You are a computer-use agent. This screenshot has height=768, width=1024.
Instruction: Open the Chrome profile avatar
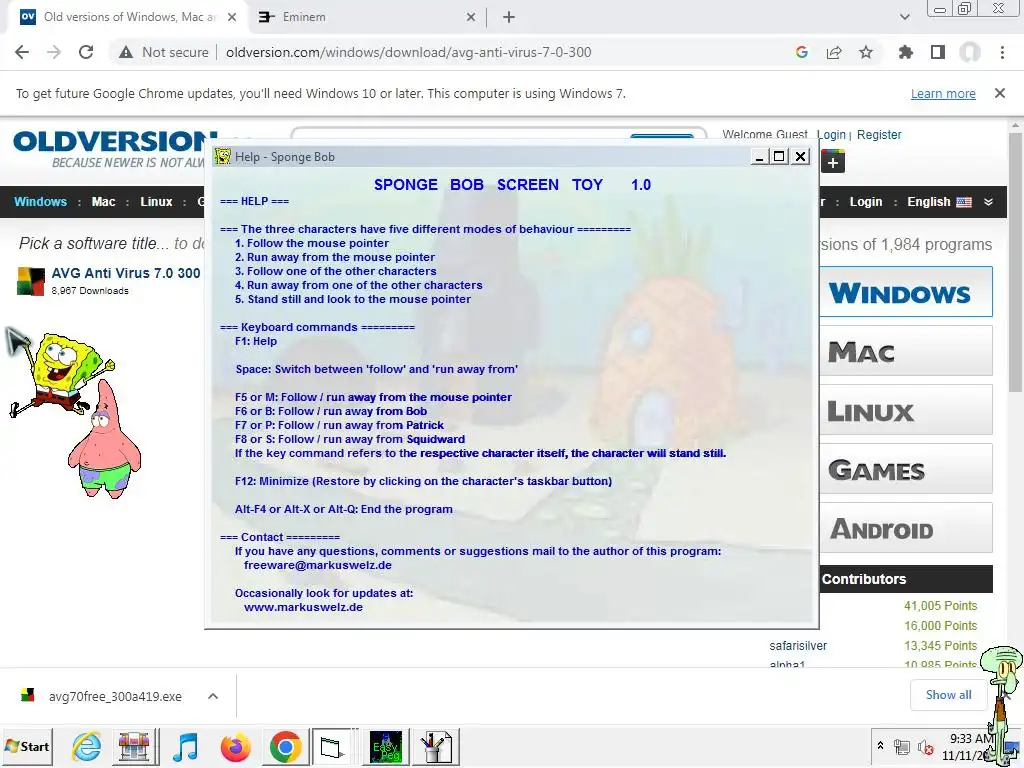click(969, 52)
